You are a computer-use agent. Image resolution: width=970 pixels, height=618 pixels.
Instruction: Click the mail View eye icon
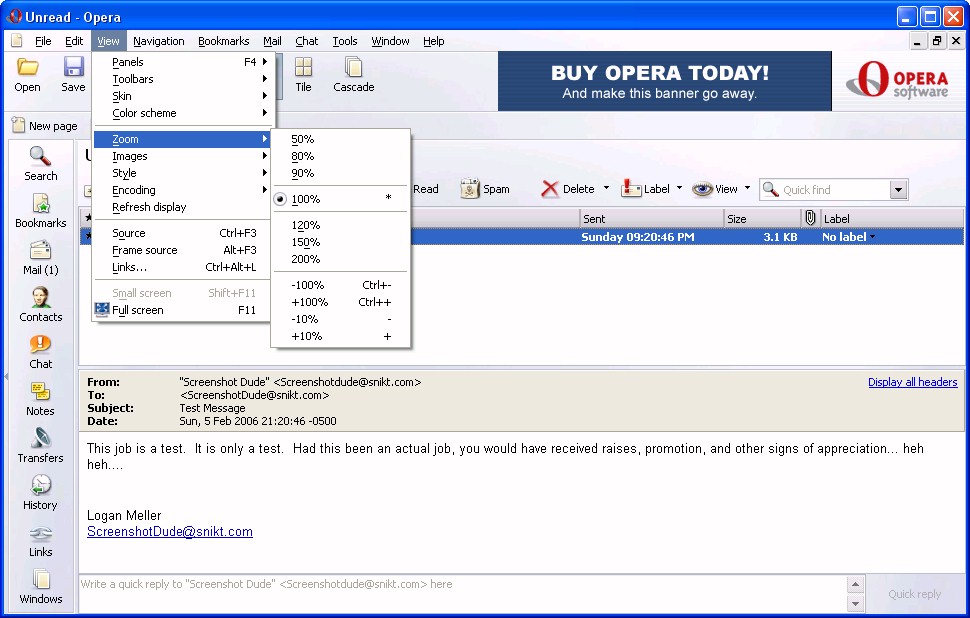pyautogui.click(x=702, y=189)
